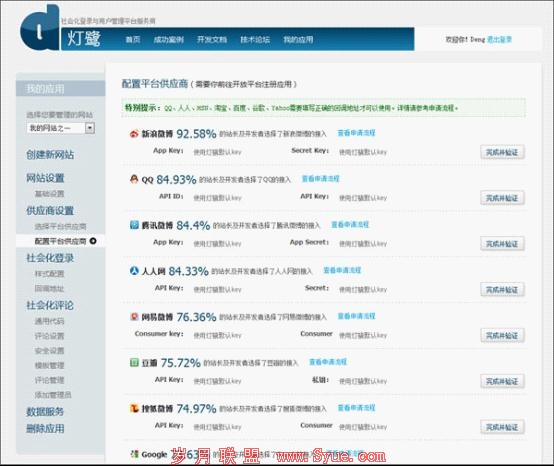Click the QQ penguin icon

[134, 179]
